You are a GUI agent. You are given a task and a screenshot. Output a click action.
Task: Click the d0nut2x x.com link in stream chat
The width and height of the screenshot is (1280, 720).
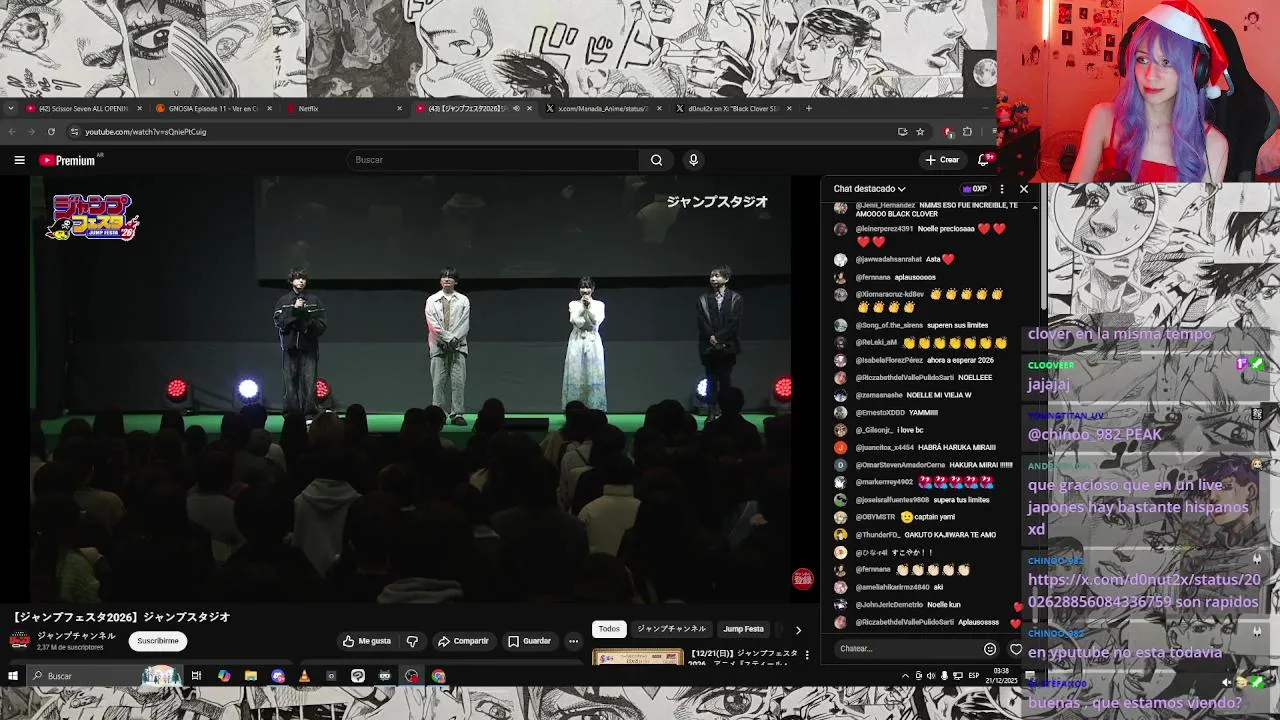coord(1144,591)
